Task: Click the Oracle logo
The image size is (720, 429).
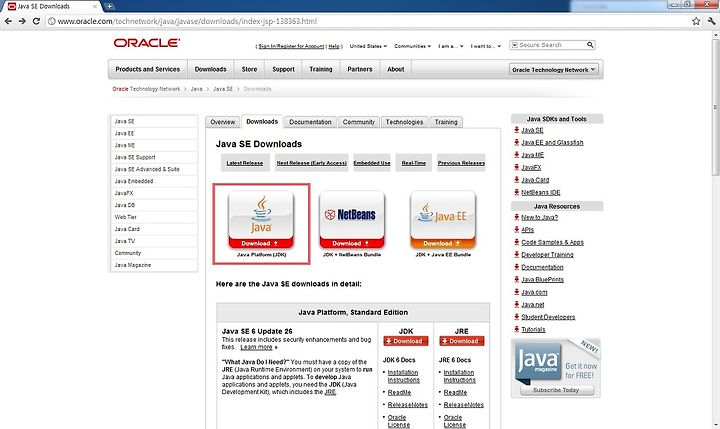Action: click(146, 43)
